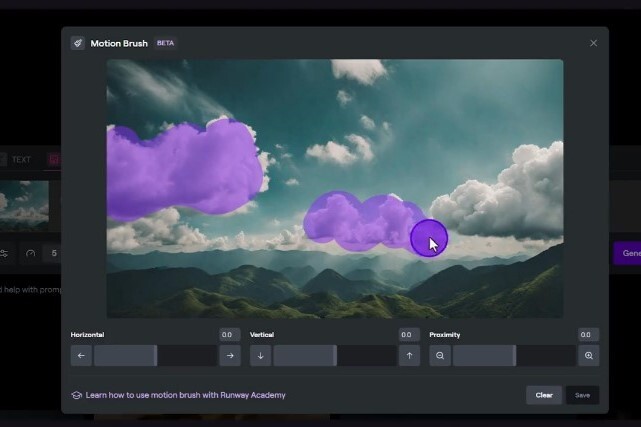Click the Clear button
This screenshot has width=641, height=427.
543,395
